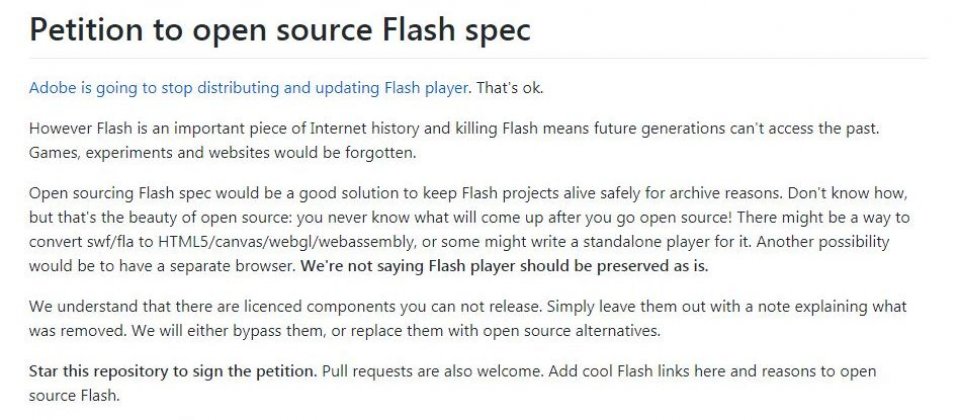Click the final line "source Flash."
The height and width of the screenshot is (420, 960).
(74, 396)
